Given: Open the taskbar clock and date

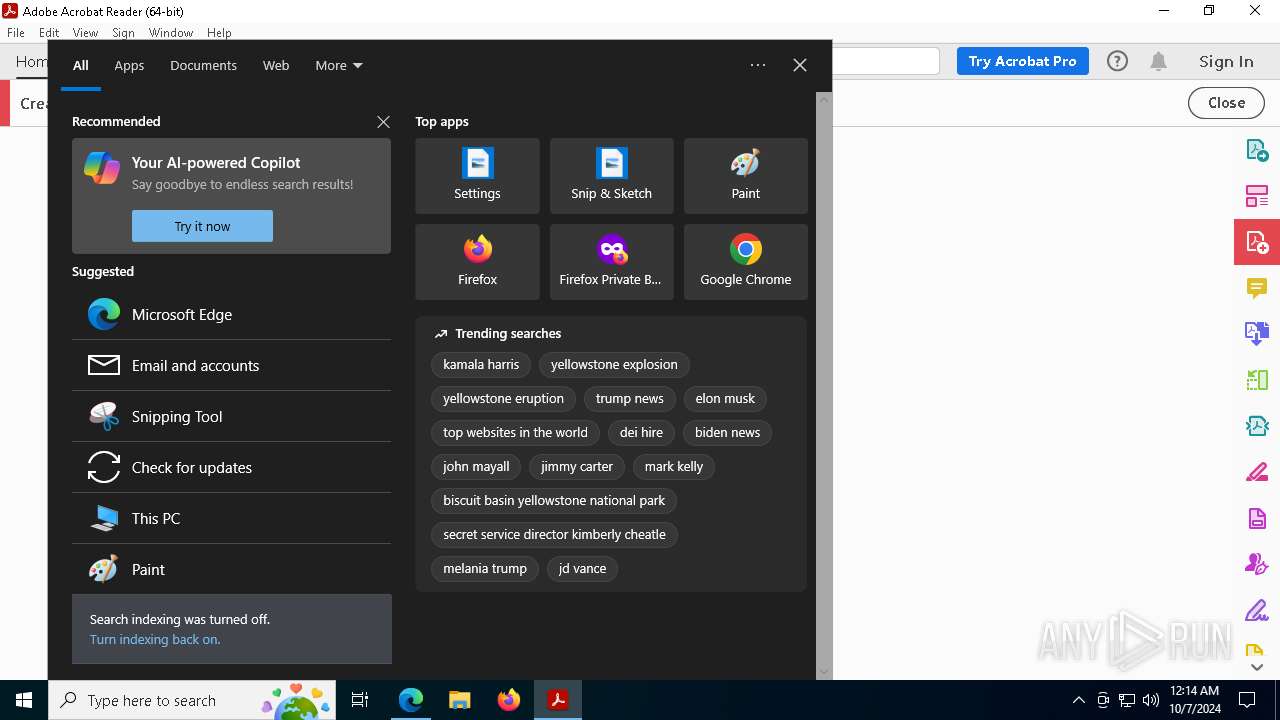Looking at the screenshot, I should pos(1194,700).
